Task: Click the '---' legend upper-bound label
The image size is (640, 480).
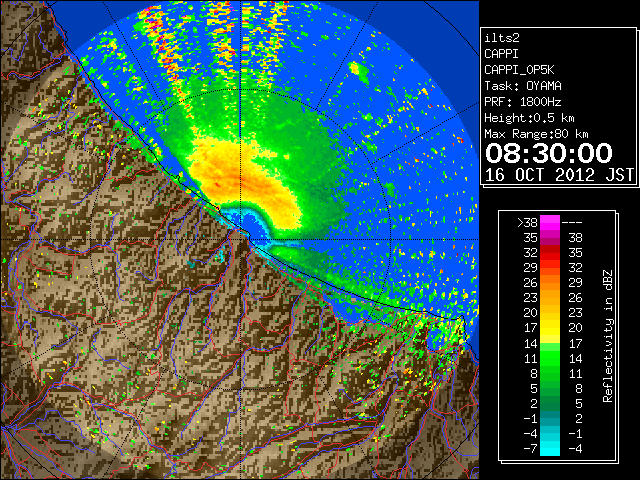Action: tap(572, 223)
